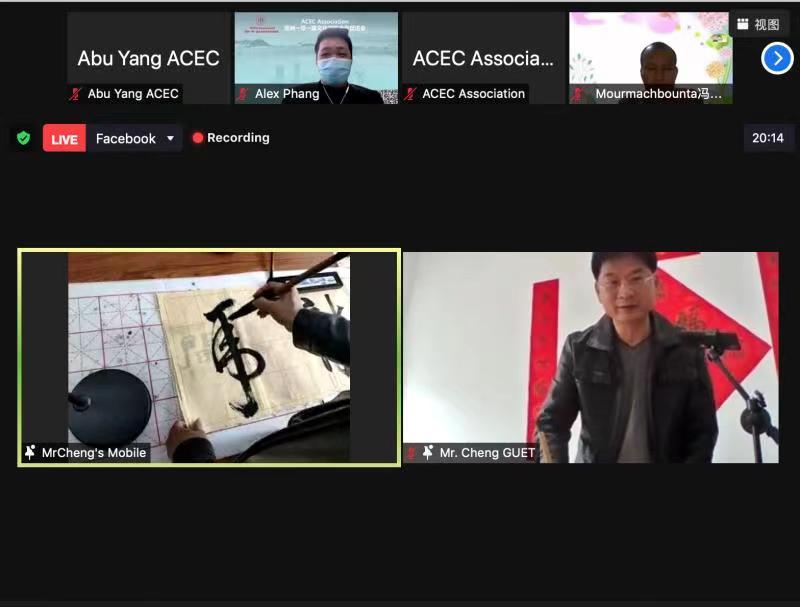Click the 20:14 meeting timer
Viewport: 800px width, 607px height.
767,138
